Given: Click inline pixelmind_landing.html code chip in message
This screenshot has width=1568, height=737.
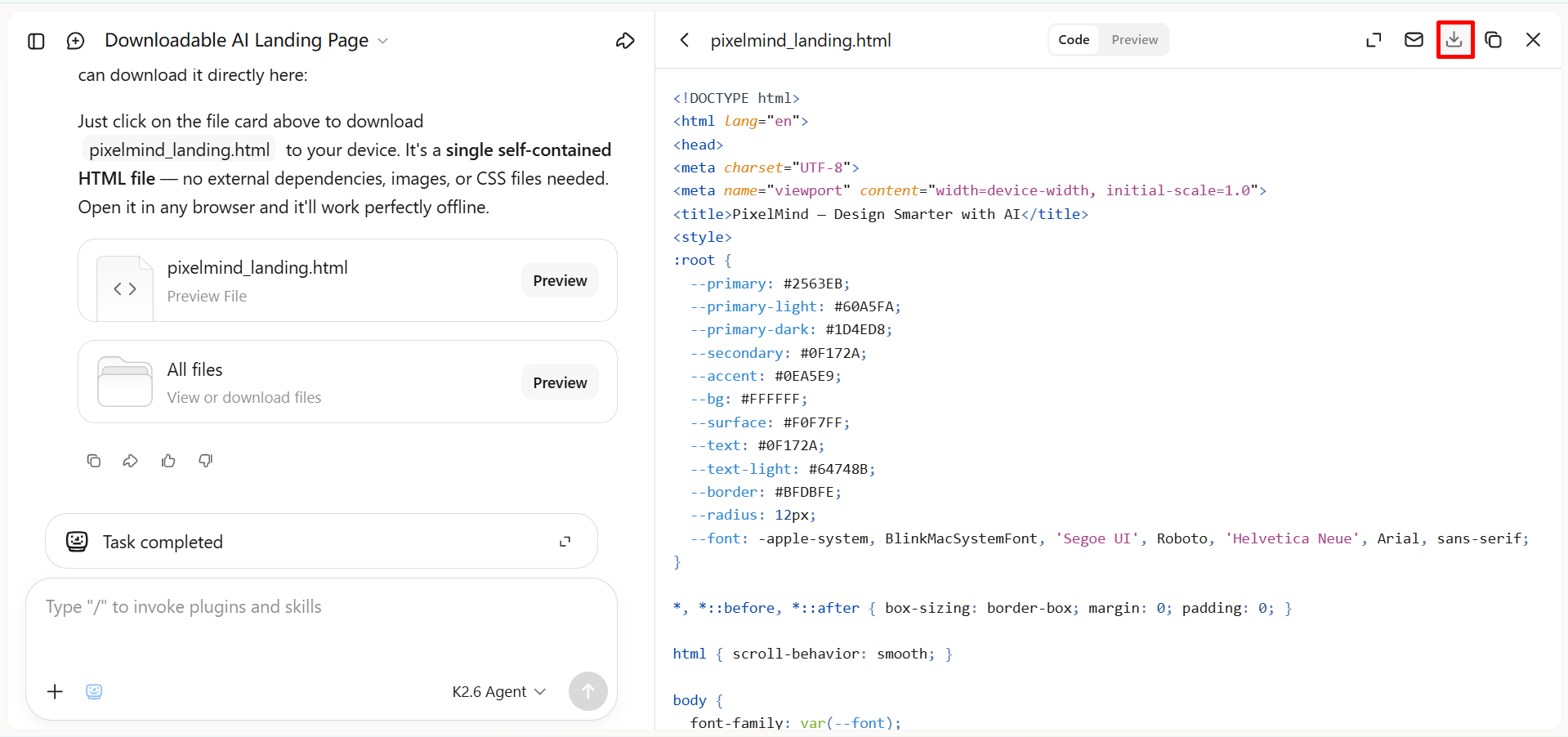Looking at the screenshot, I should (x=179, y=150).
